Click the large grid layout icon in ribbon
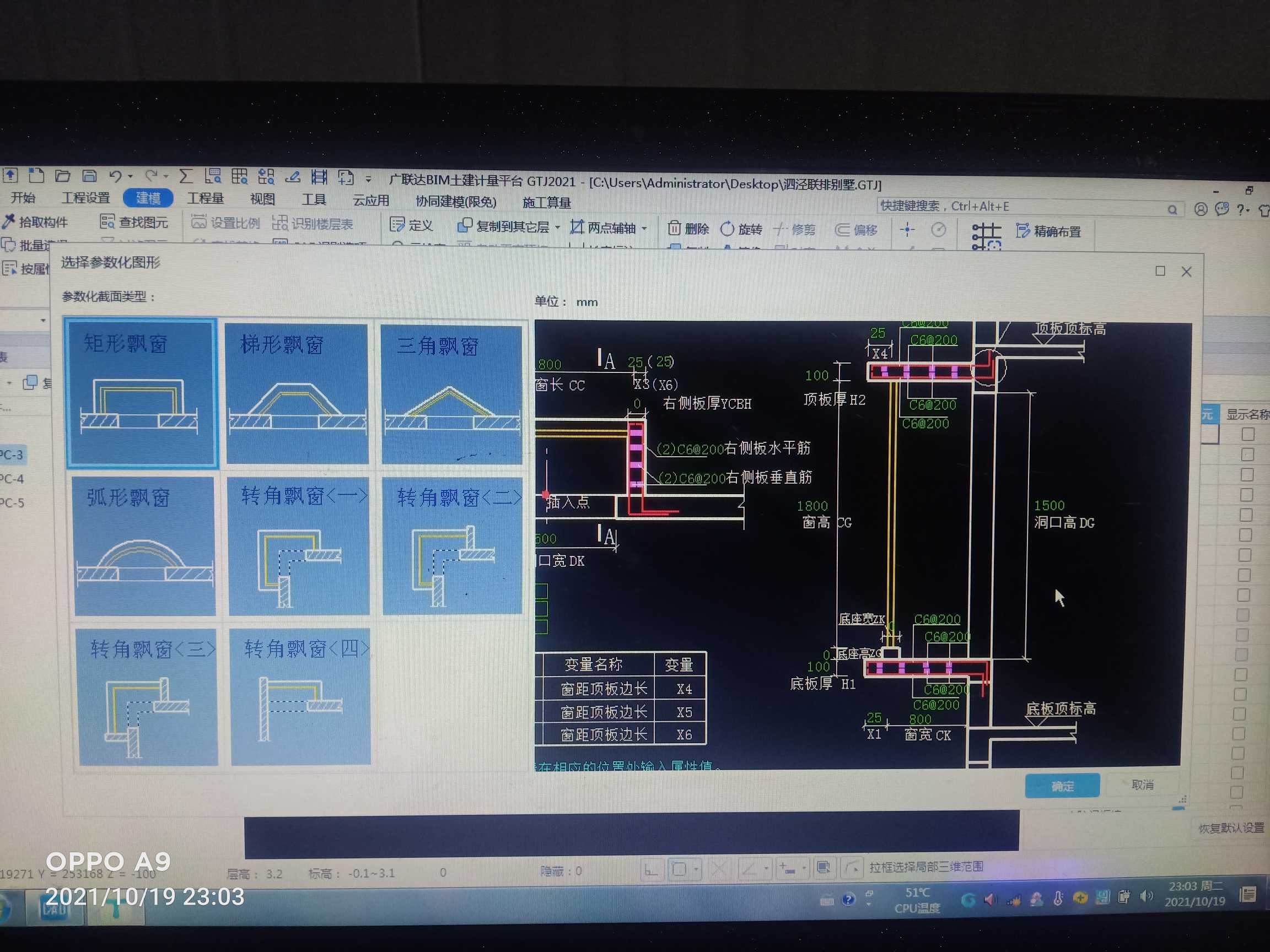Viewport: 1270px width, 952px height. (x=986, y=236)
